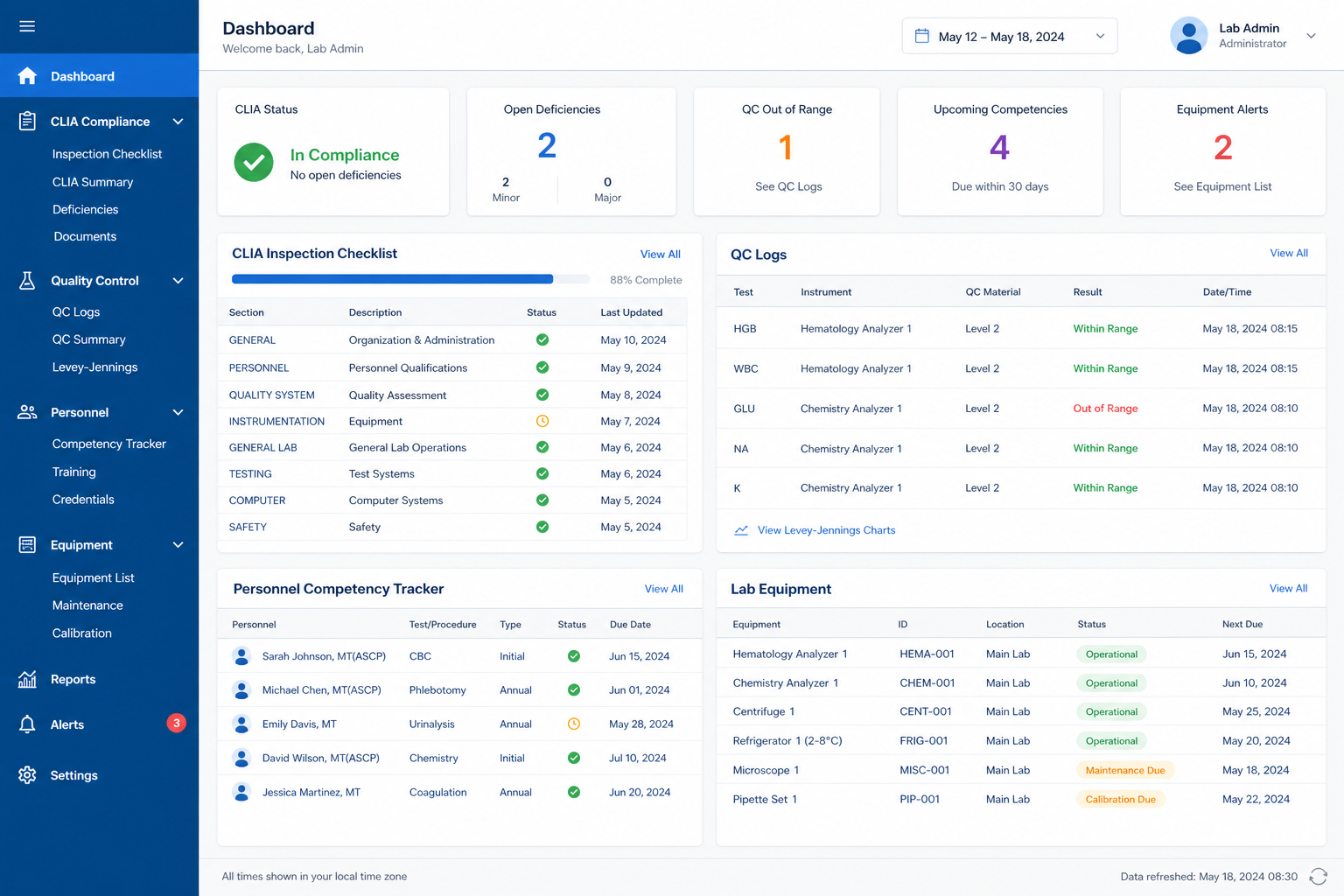Click Out of Range result for GLU

click(x=1105, y=409)
